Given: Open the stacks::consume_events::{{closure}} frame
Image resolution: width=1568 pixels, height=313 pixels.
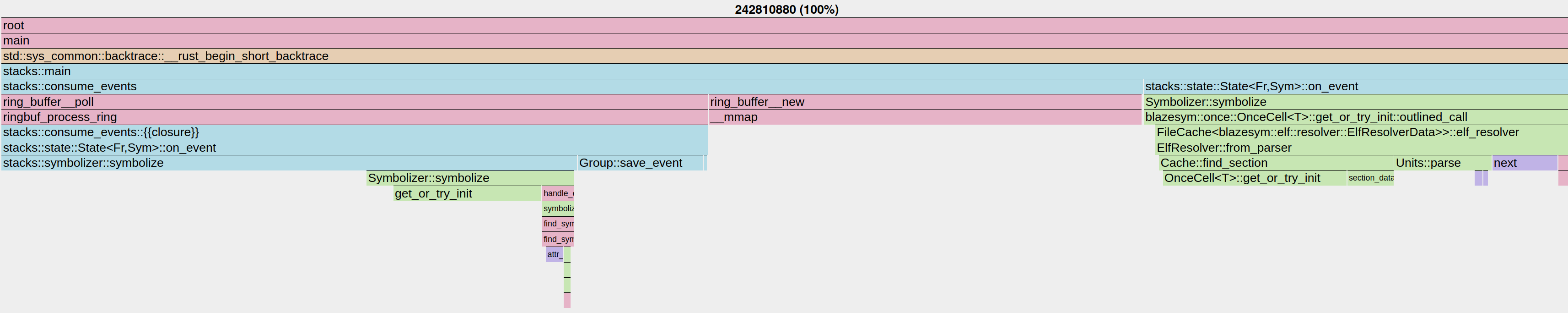Looking at the screenshot, I should click(354, 132).
